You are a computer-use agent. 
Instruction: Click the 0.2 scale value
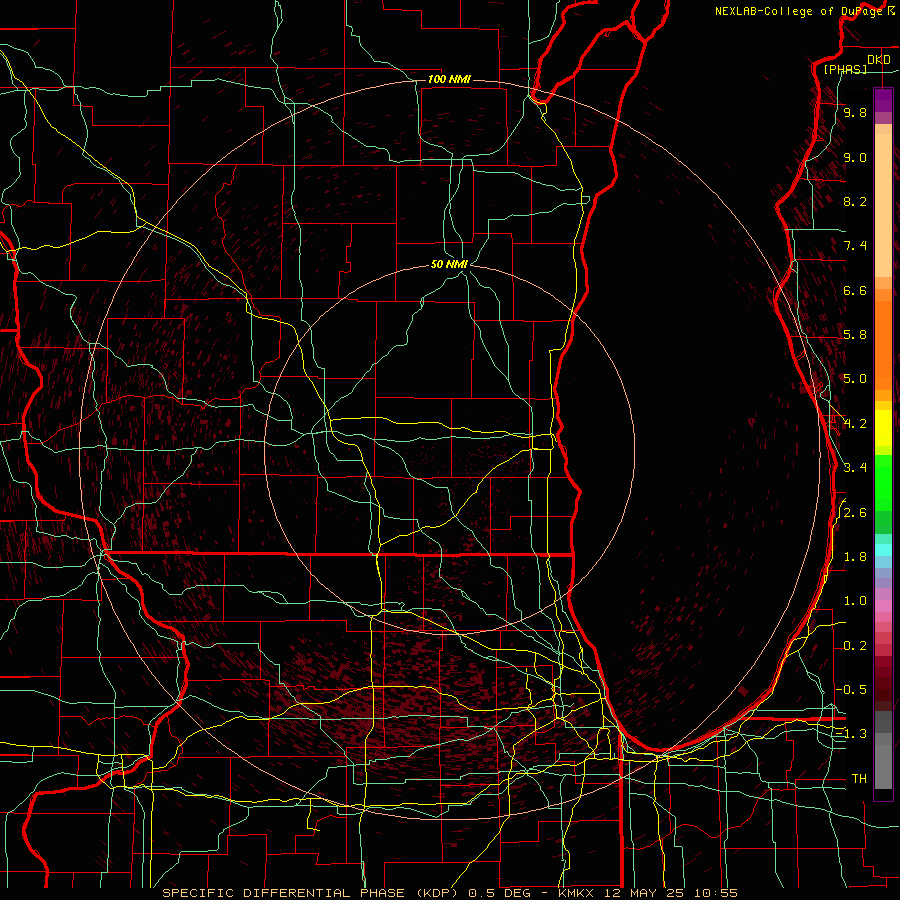pos(855,646)
